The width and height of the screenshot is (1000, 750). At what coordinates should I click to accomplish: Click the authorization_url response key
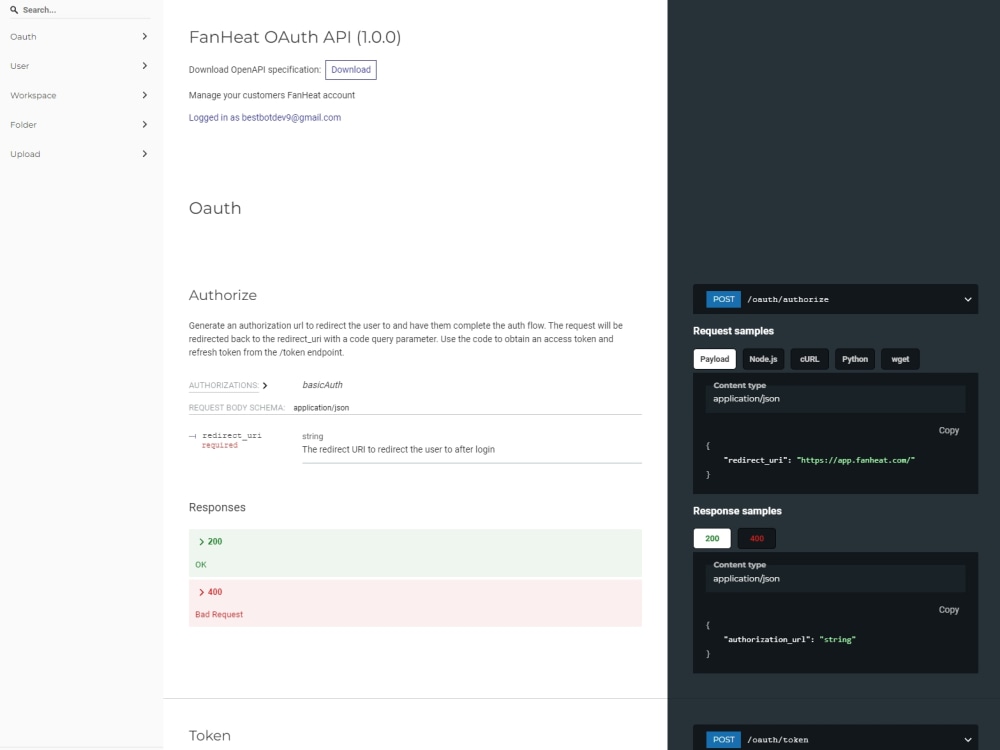[x=768, y=639]
